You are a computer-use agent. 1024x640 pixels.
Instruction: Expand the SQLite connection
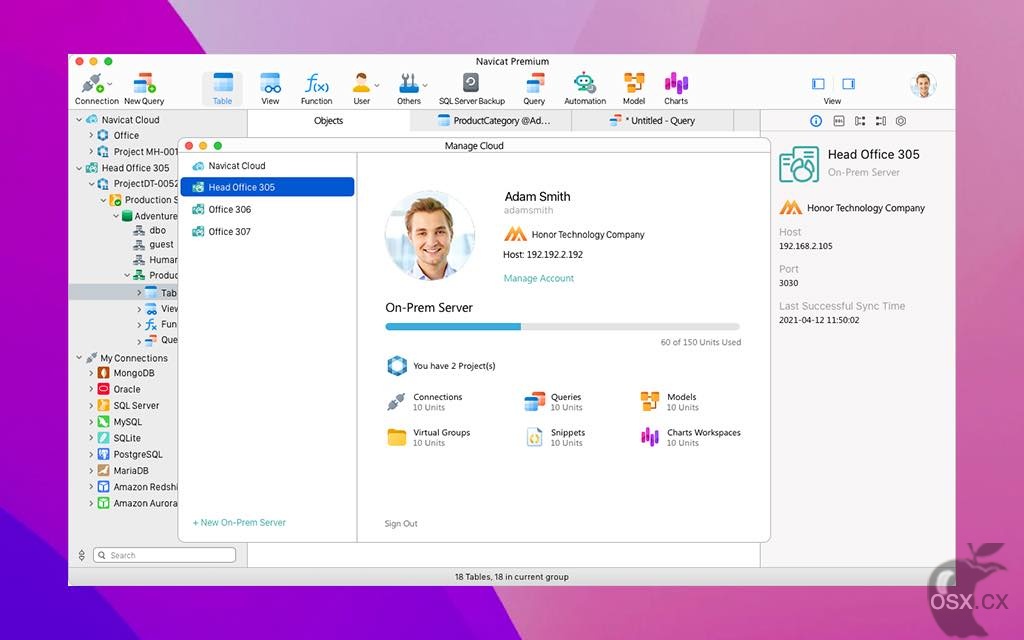point(91,438)
